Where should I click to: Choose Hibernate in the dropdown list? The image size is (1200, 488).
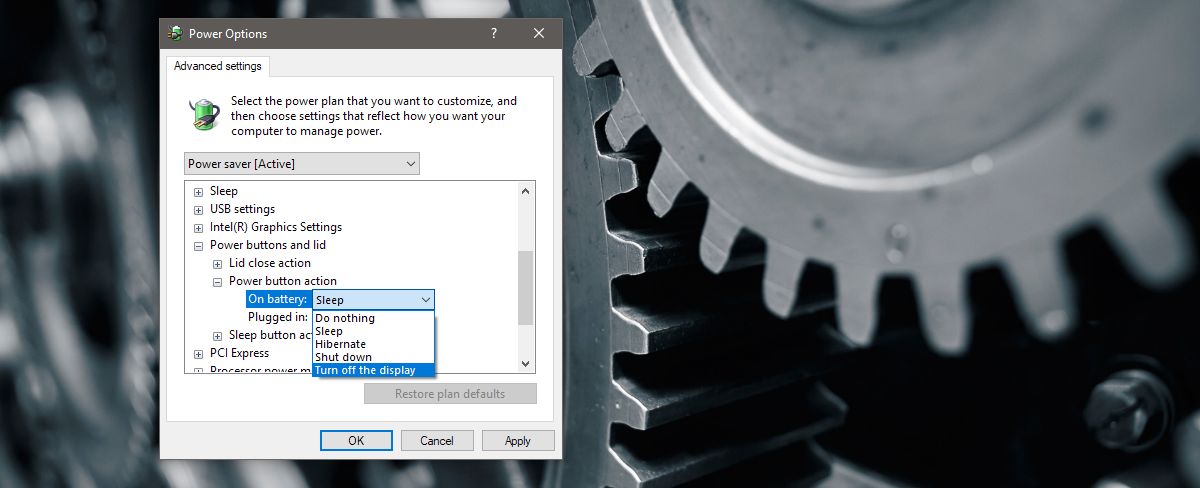click(373, 344)
